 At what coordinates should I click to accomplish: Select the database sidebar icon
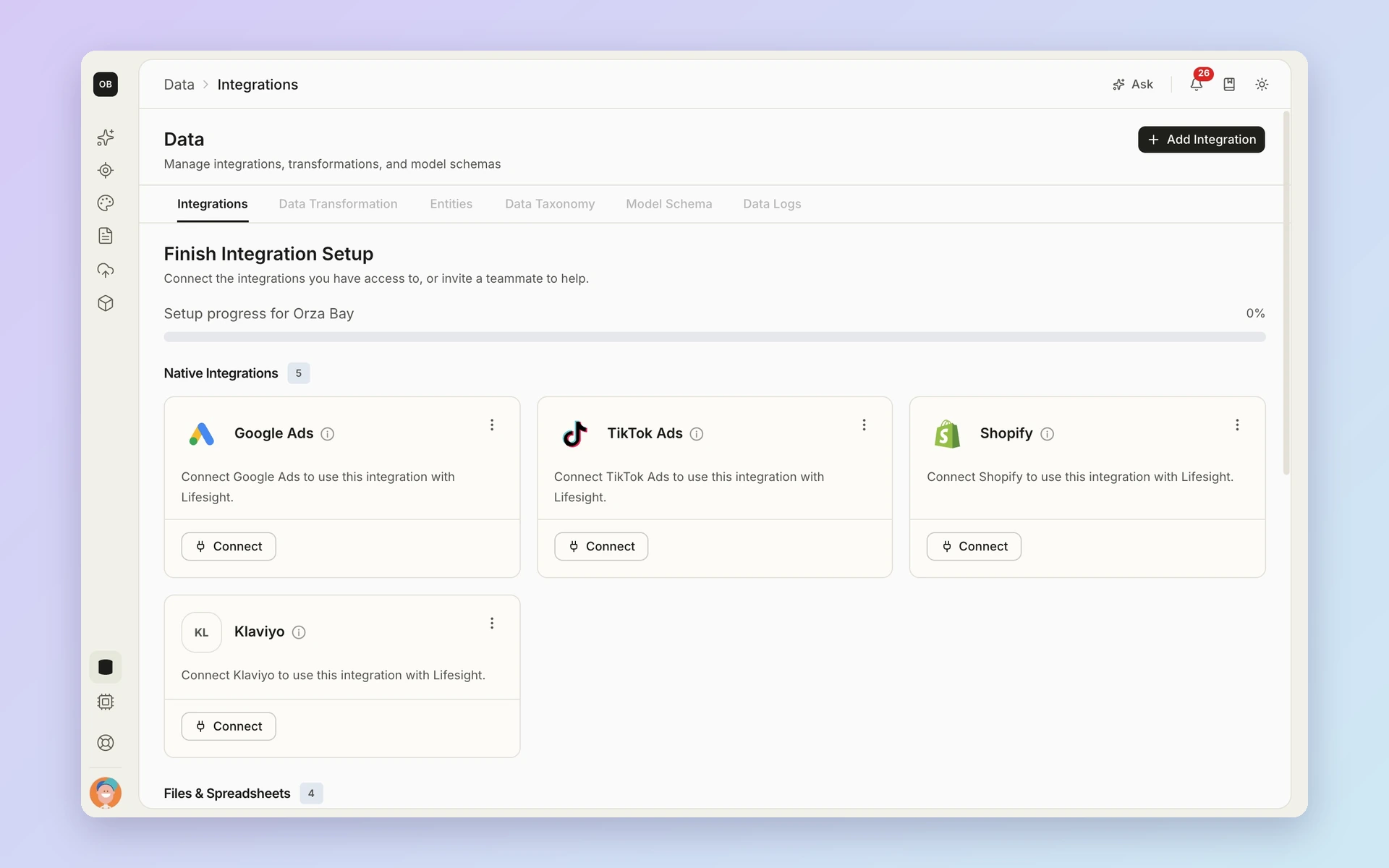click(106, 667)
